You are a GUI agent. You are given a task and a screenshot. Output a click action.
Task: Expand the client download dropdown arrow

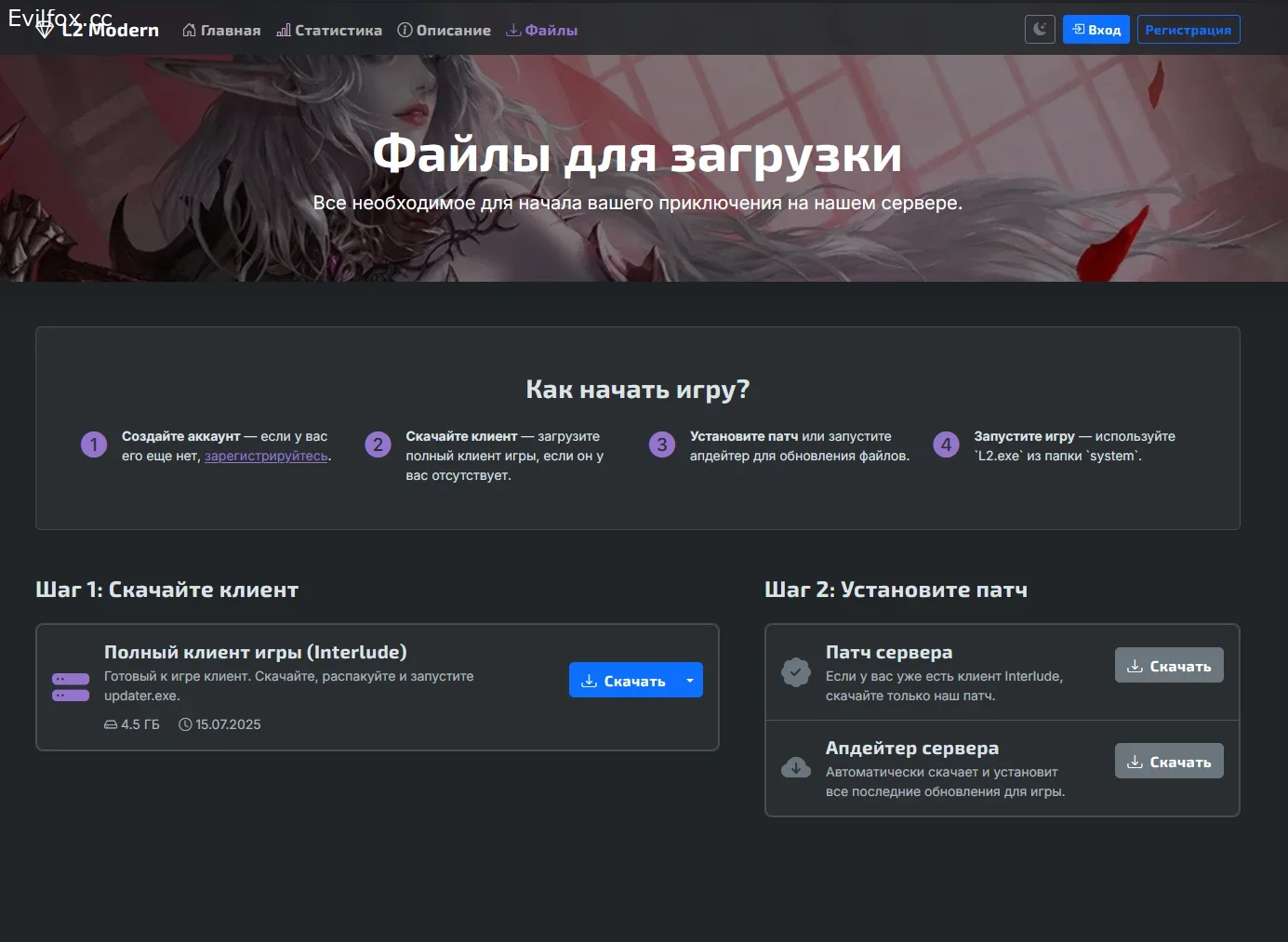690,681
